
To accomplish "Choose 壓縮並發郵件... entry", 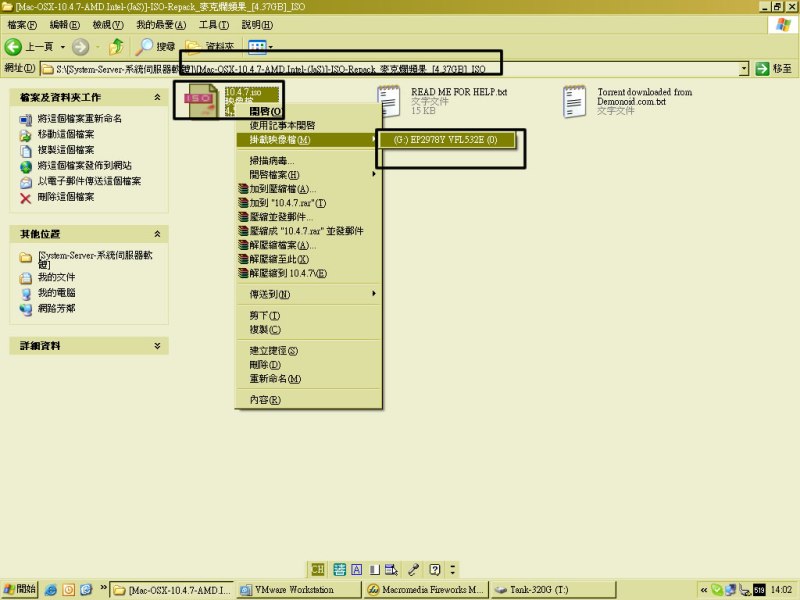I will pos(309,217).
